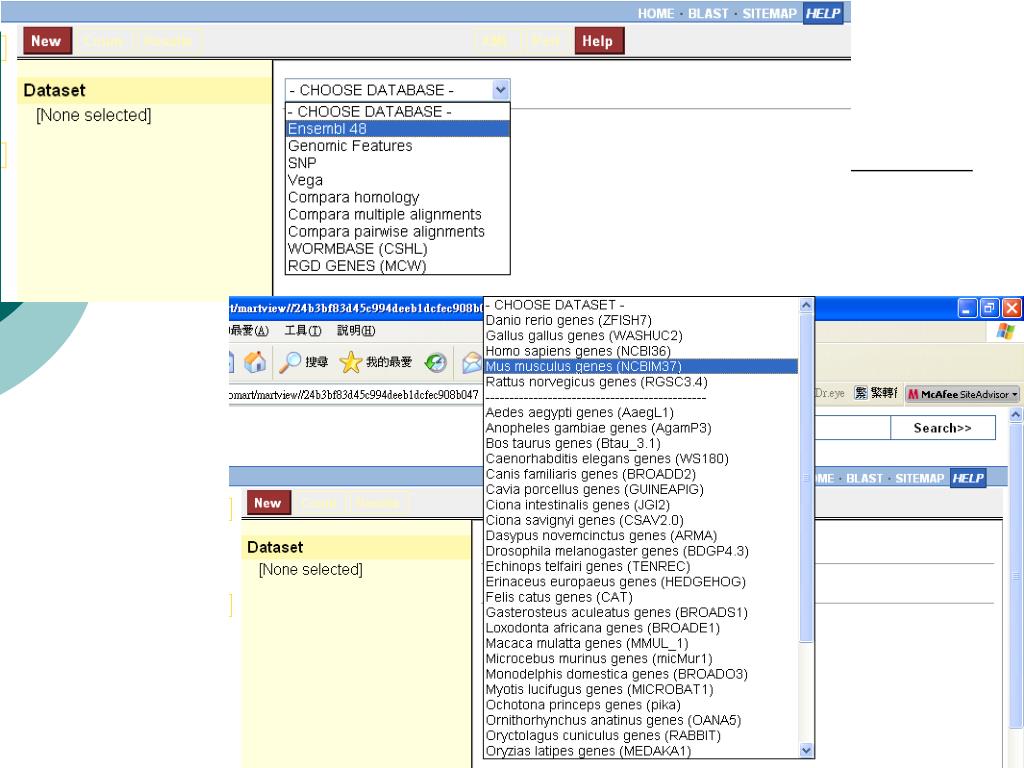This screenshot has height=768, width=1024.
Task: Select Canis familiaris genes (BROADD2)
Action: (641, 474)
